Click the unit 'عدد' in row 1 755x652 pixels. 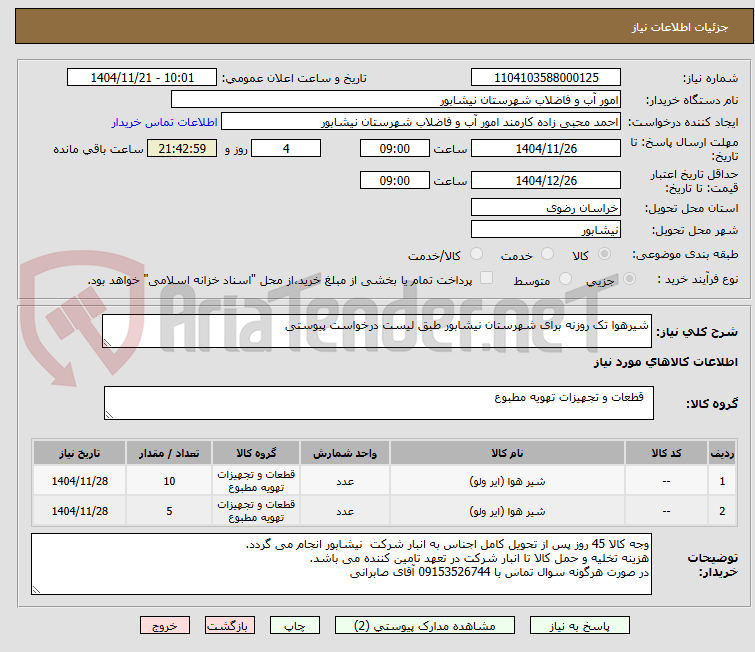(345, 481)
